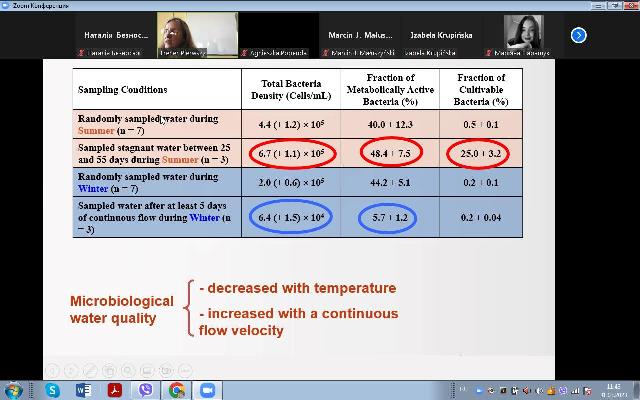Screen dimensions: 640x400
Task: Click the value '0.2 ± 0.1'
Action: coord(481,182)
